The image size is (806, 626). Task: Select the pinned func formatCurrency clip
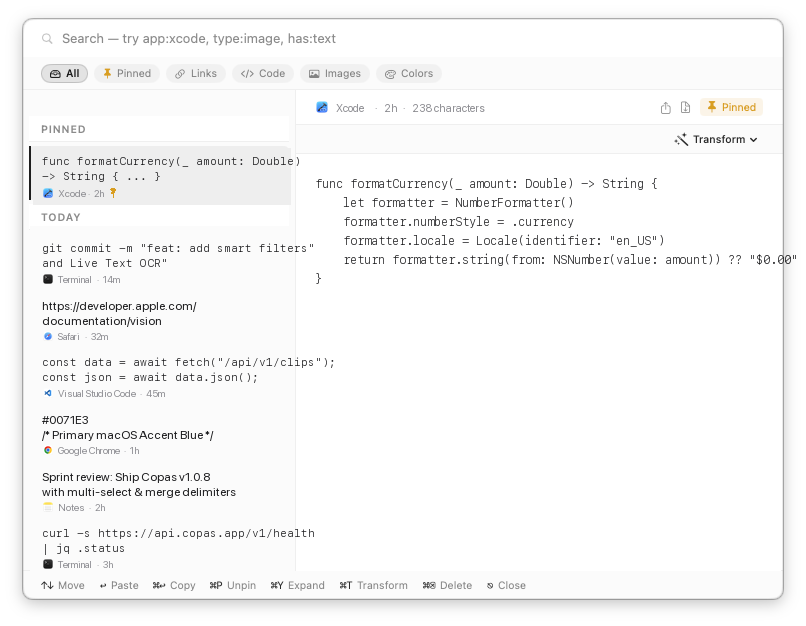161,176
